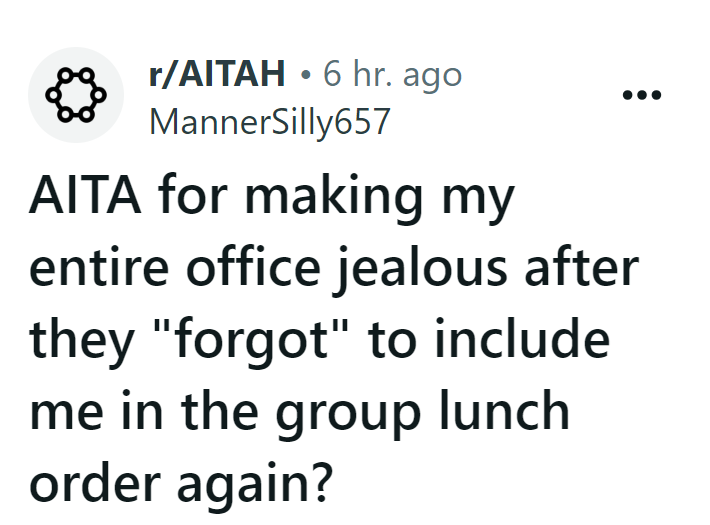Image resolution: width=710 pixels, height=525 pixels.
Task: View MannerSilly657's user profile
Action: click(267, 121)
